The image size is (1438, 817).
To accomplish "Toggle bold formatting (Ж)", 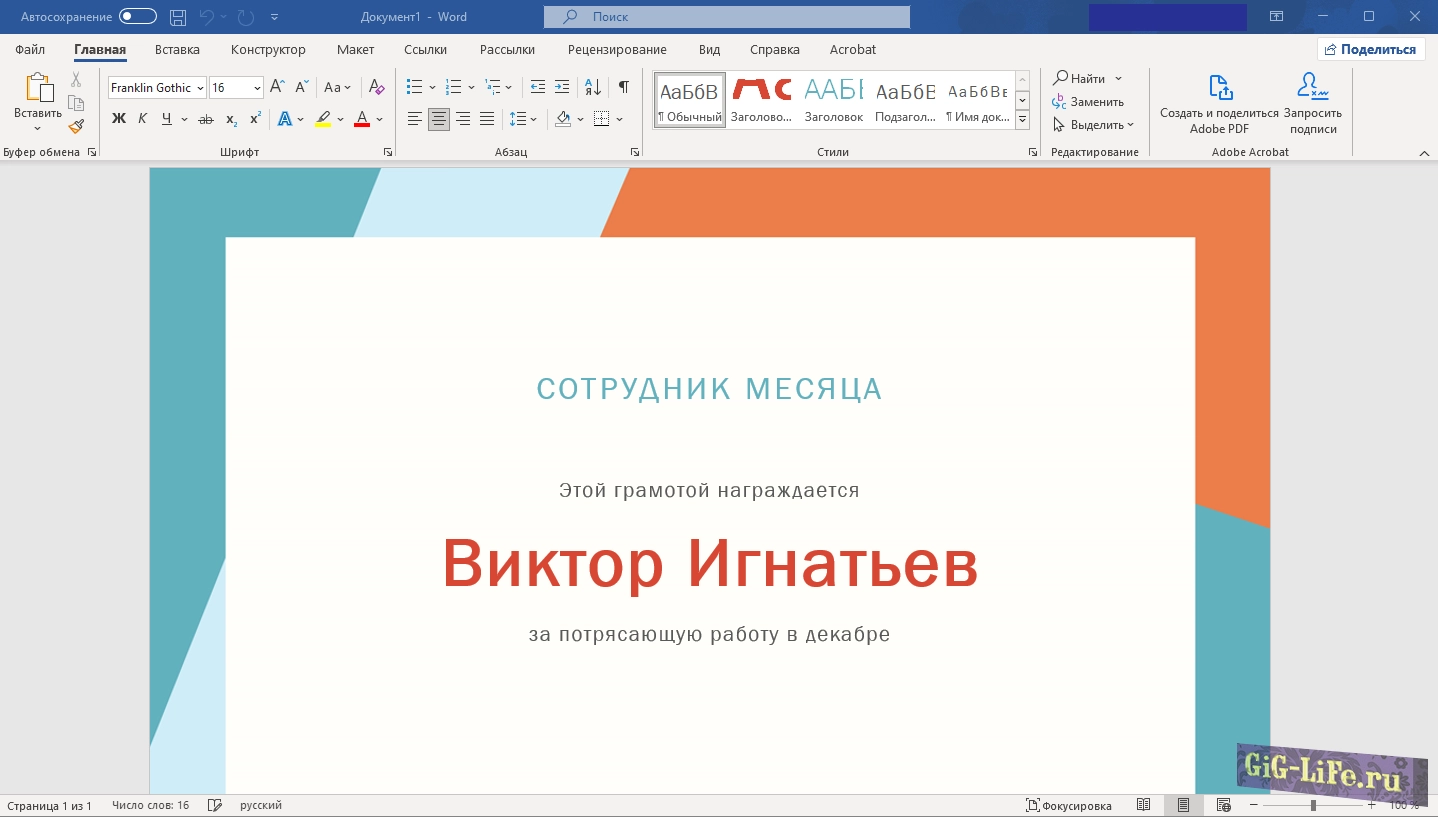I will pyautogui.click(x=119, y=119).
